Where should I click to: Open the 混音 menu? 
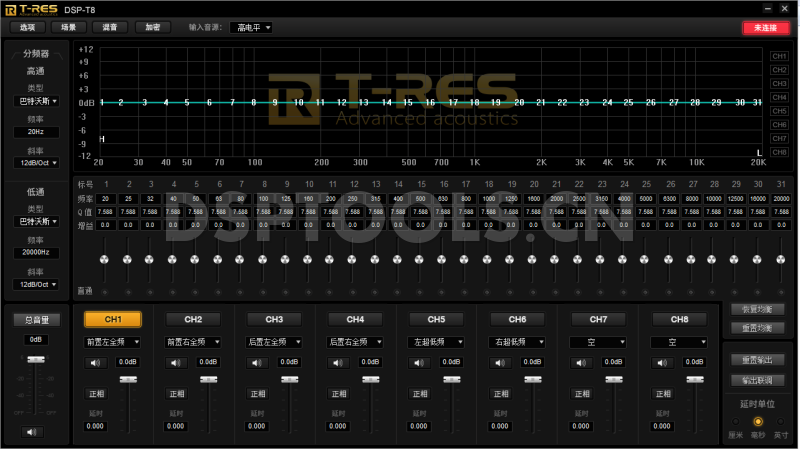coord(110,28)
